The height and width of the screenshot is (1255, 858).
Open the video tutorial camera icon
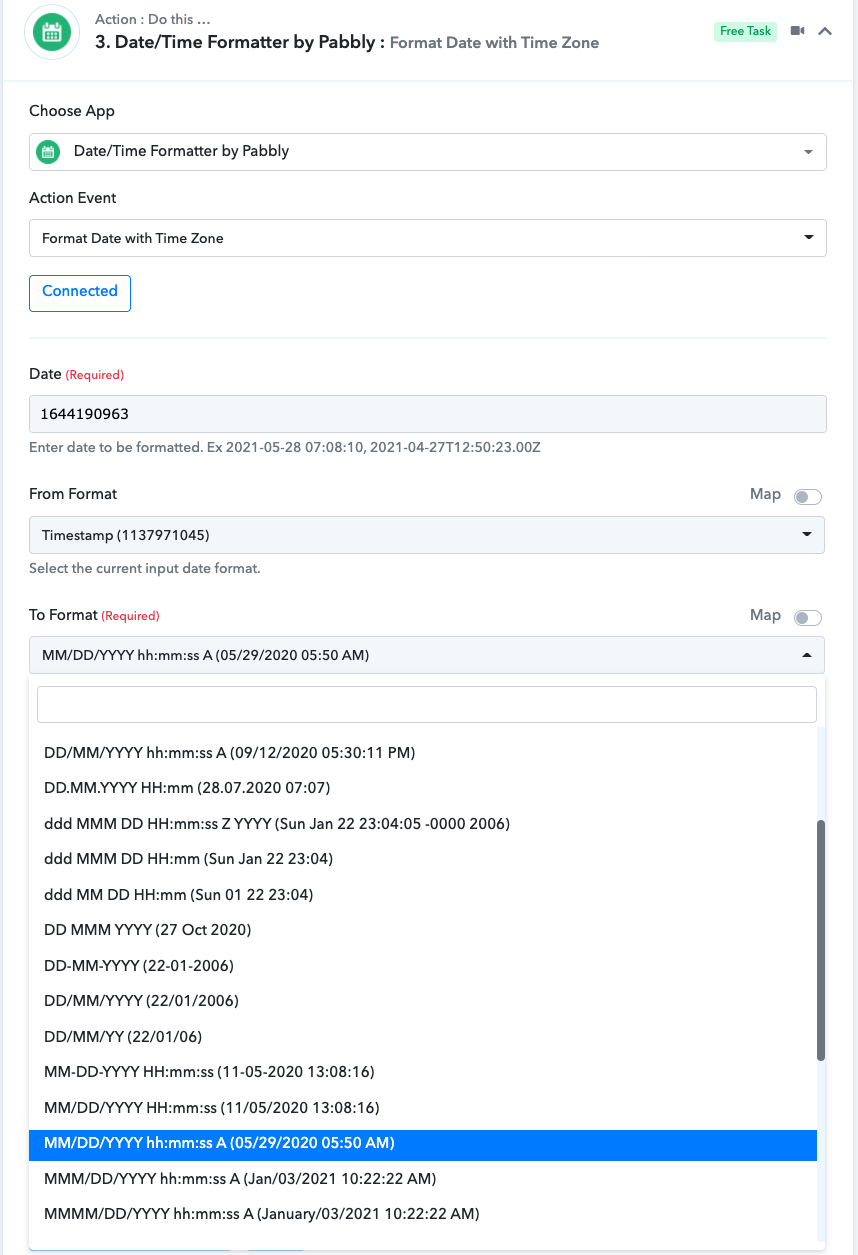click(797, 31)
